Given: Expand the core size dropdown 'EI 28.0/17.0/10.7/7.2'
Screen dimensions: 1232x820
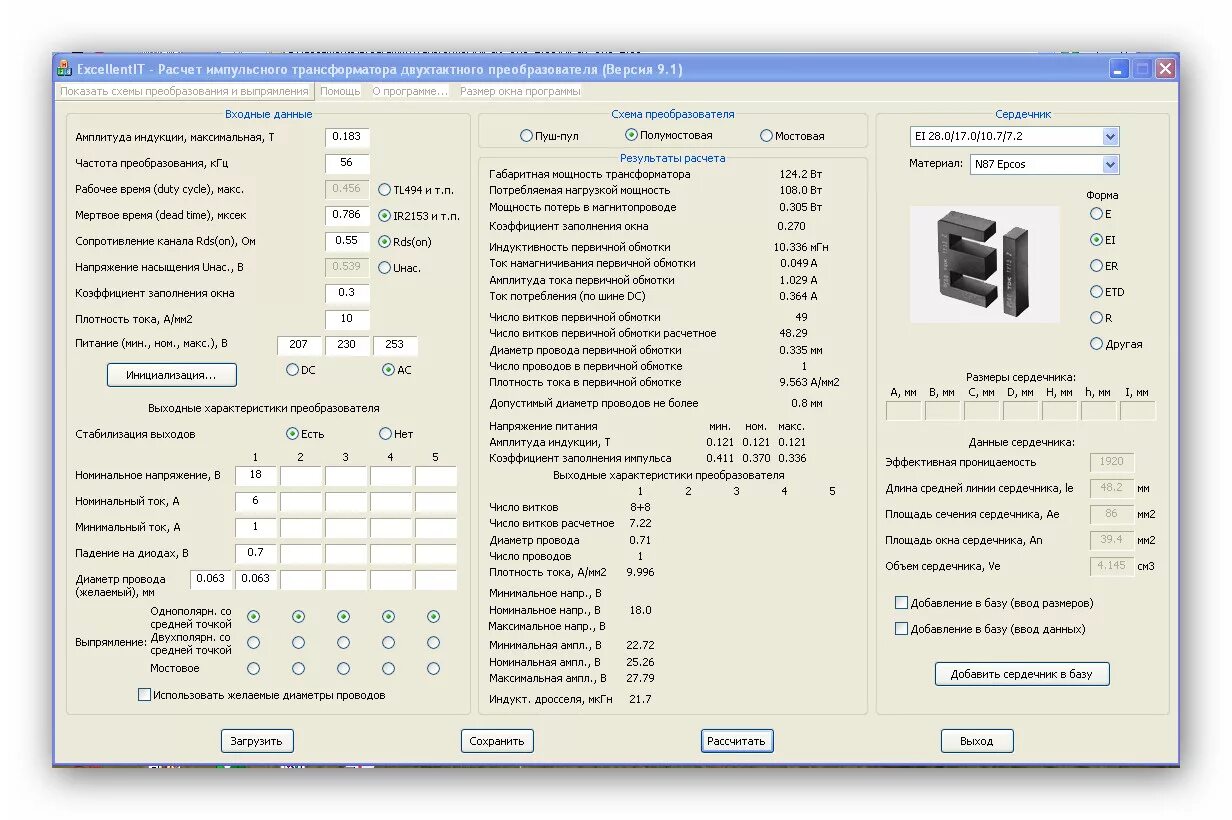Looking at the screenshot, I should click(1110, 136).
